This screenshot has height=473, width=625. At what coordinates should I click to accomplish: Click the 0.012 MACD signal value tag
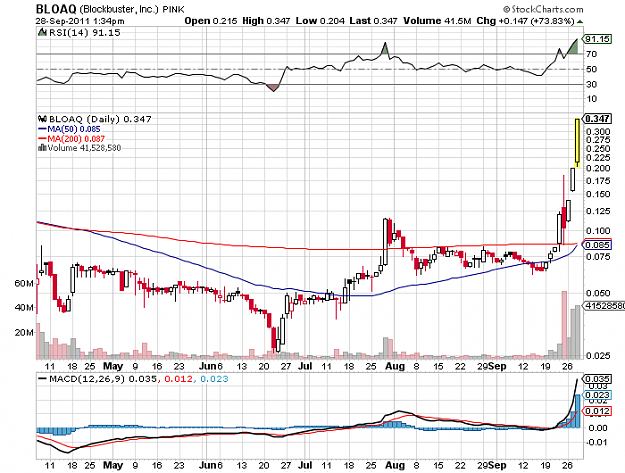click(597, 411)
